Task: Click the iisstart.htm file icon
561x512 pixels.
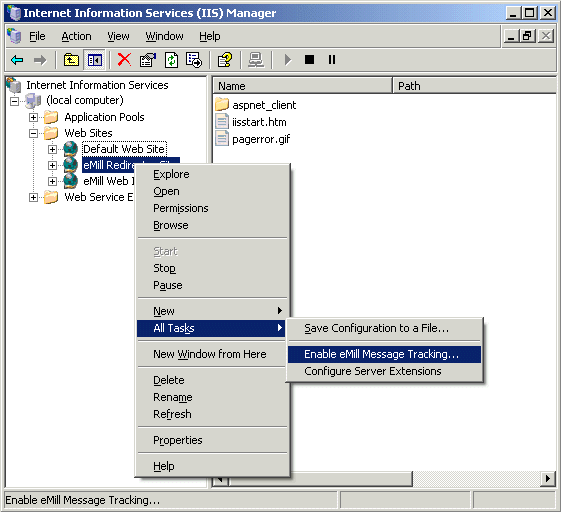Action: 222,121
